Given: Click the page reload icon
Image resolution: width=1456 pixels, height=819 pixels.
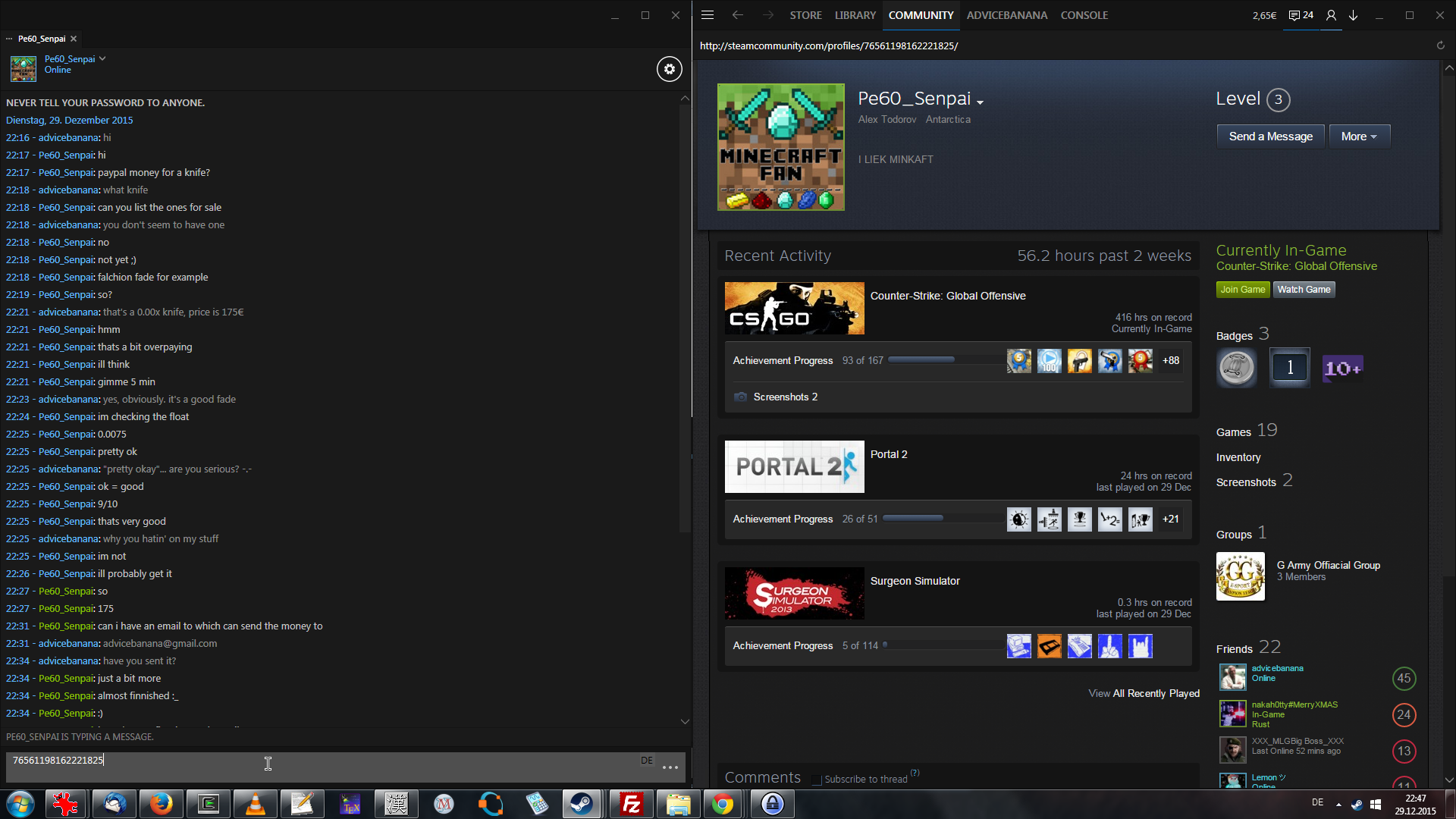Looking at the screenshot, I should (1440, 45).
